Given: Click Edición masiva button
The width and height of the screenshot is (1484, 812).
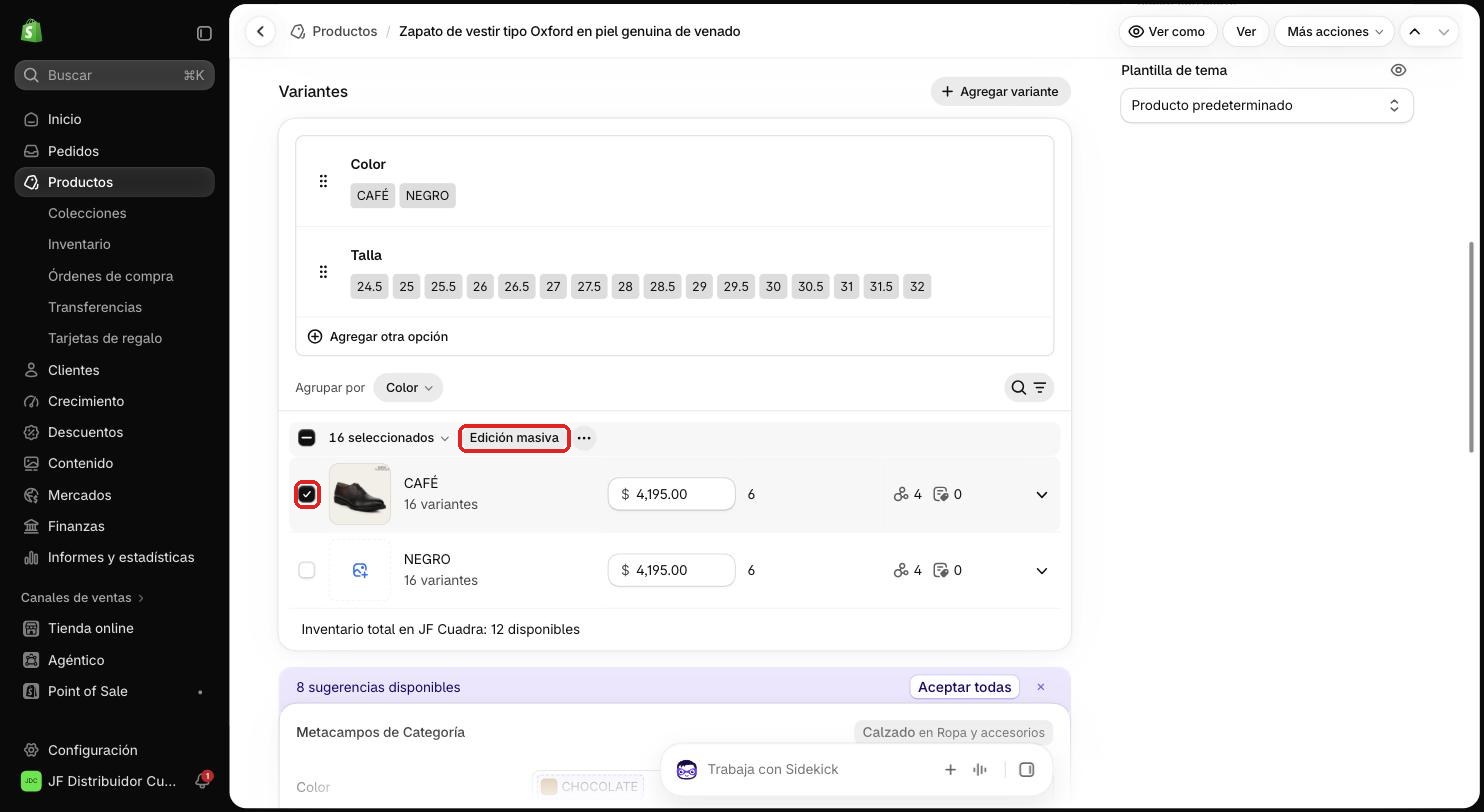Looking at the screenshot, I should tap(514, 438).
